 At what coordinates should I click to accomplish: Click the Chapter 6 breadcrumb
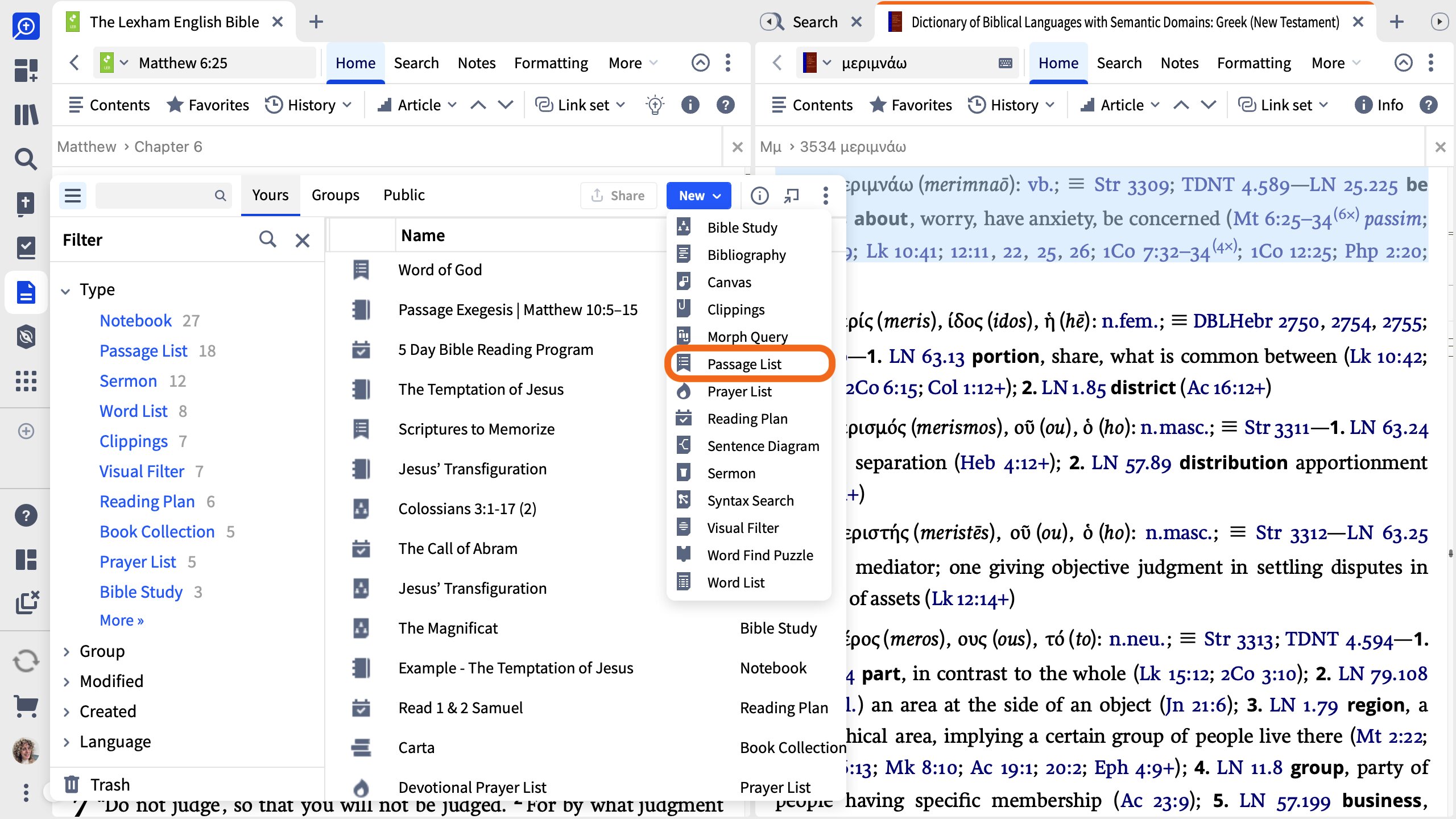pyautogui.click(x=168, y=147)
